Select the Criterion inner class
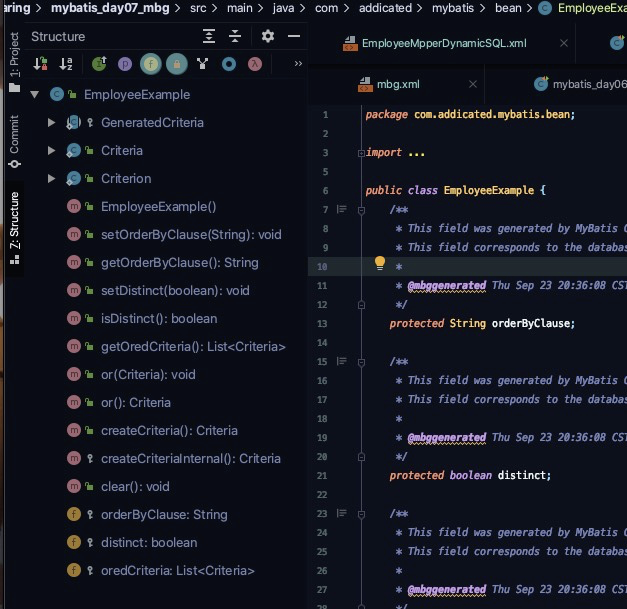 pos(126,178)
